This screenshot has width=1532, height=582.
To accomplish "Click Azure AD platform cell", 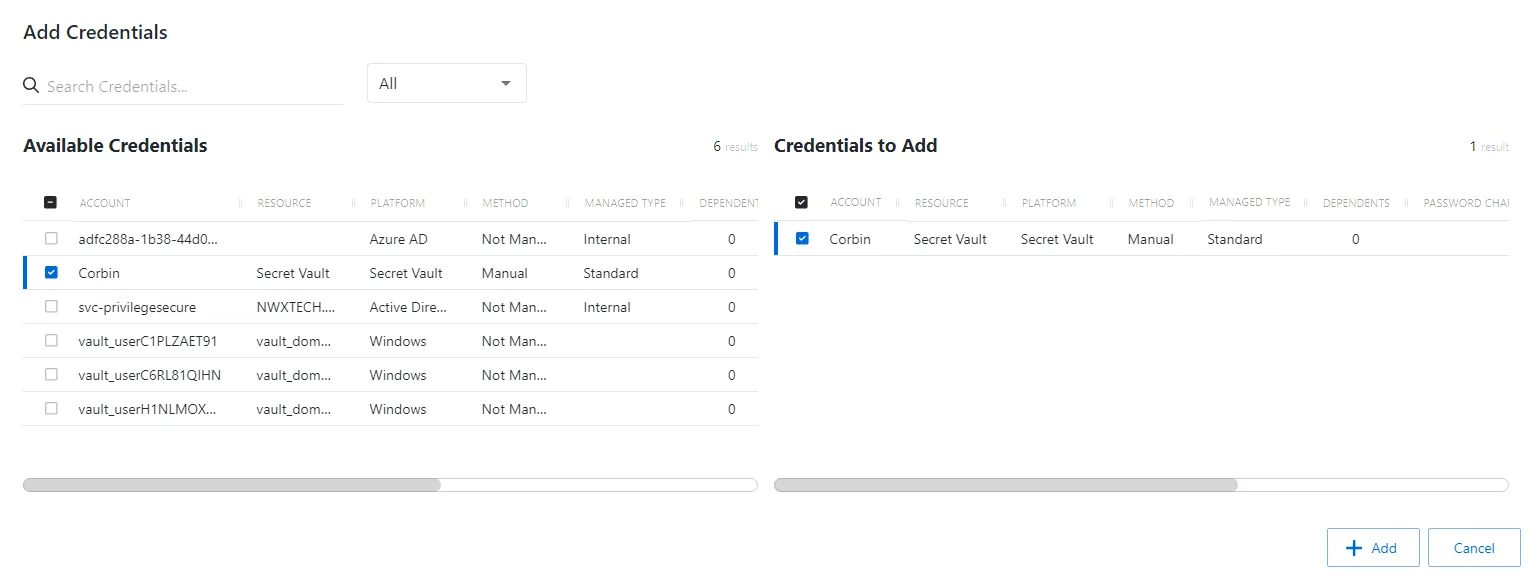I will click(399, 239).
